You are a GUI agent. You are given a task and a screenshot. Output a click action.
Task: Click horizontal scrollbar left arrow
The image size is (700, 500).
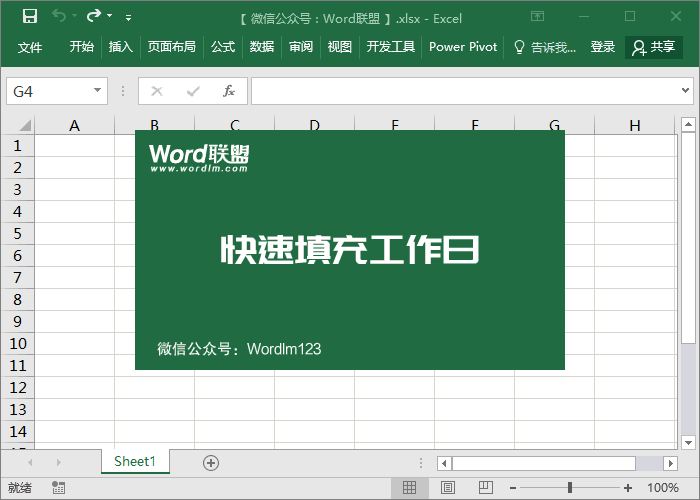click(444, 463)
